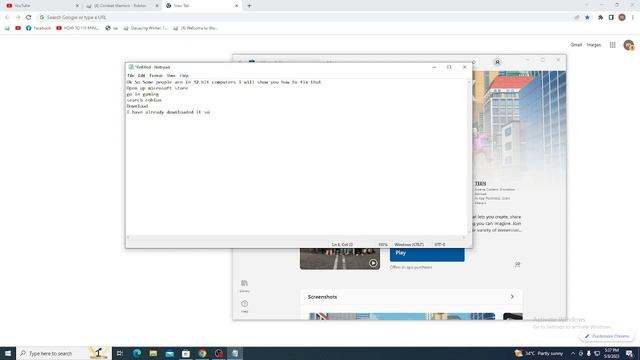Click Customize Chrome button
The image size is (640, 360).
coord(607,336)
